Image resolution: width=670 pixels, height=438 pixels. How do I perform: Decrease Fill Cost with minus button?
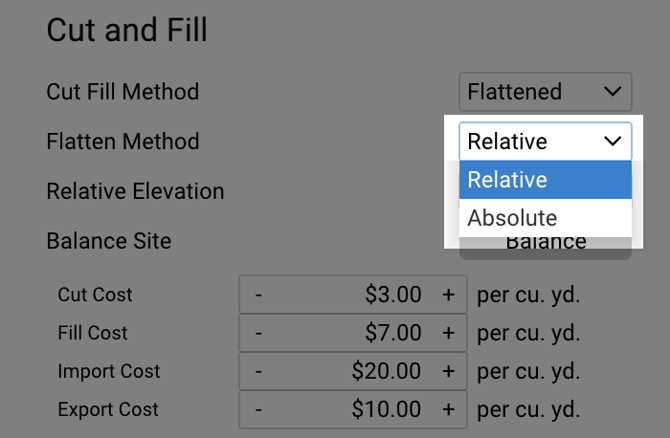(259, 333)
